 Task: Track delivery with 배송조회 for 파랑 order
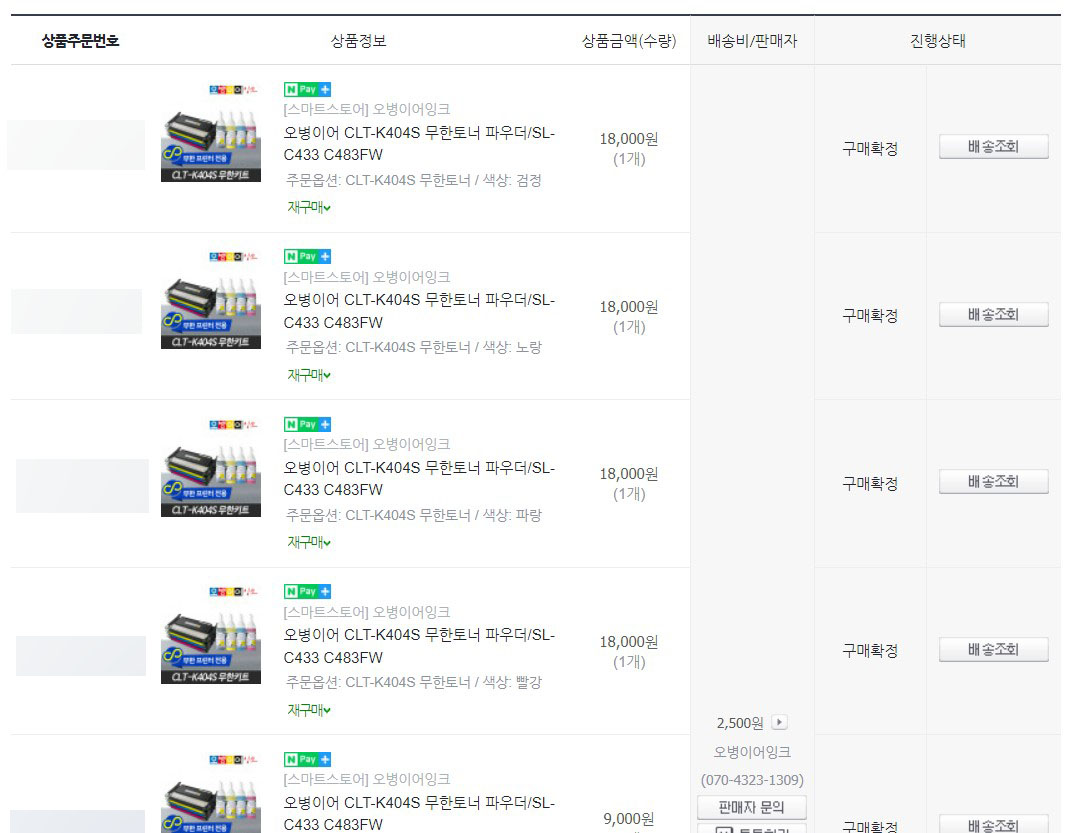[994, 482]
